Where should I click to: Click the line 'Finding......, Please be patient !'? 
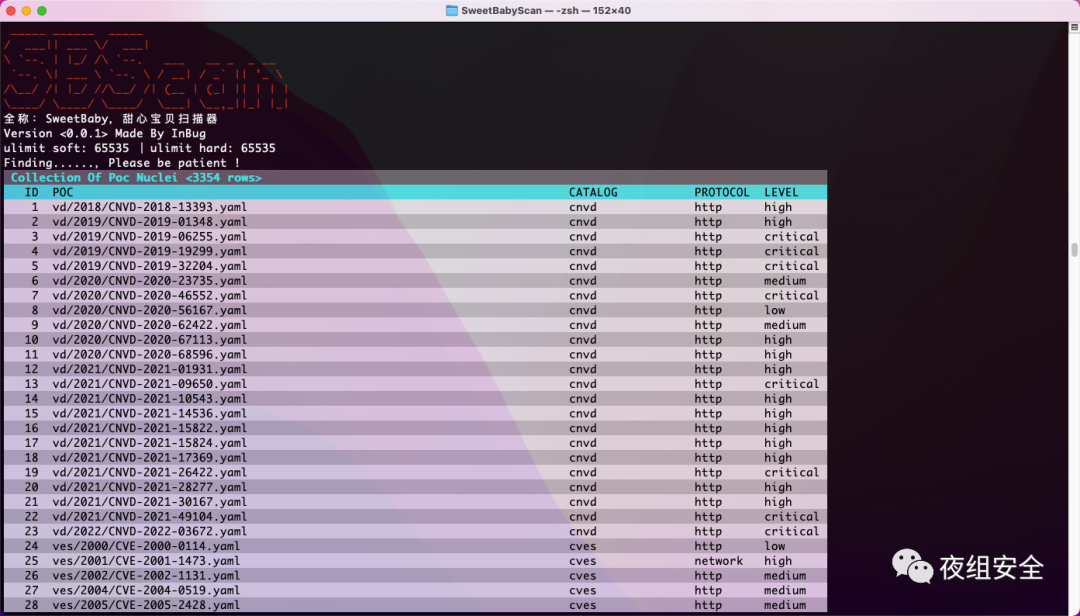122,163
